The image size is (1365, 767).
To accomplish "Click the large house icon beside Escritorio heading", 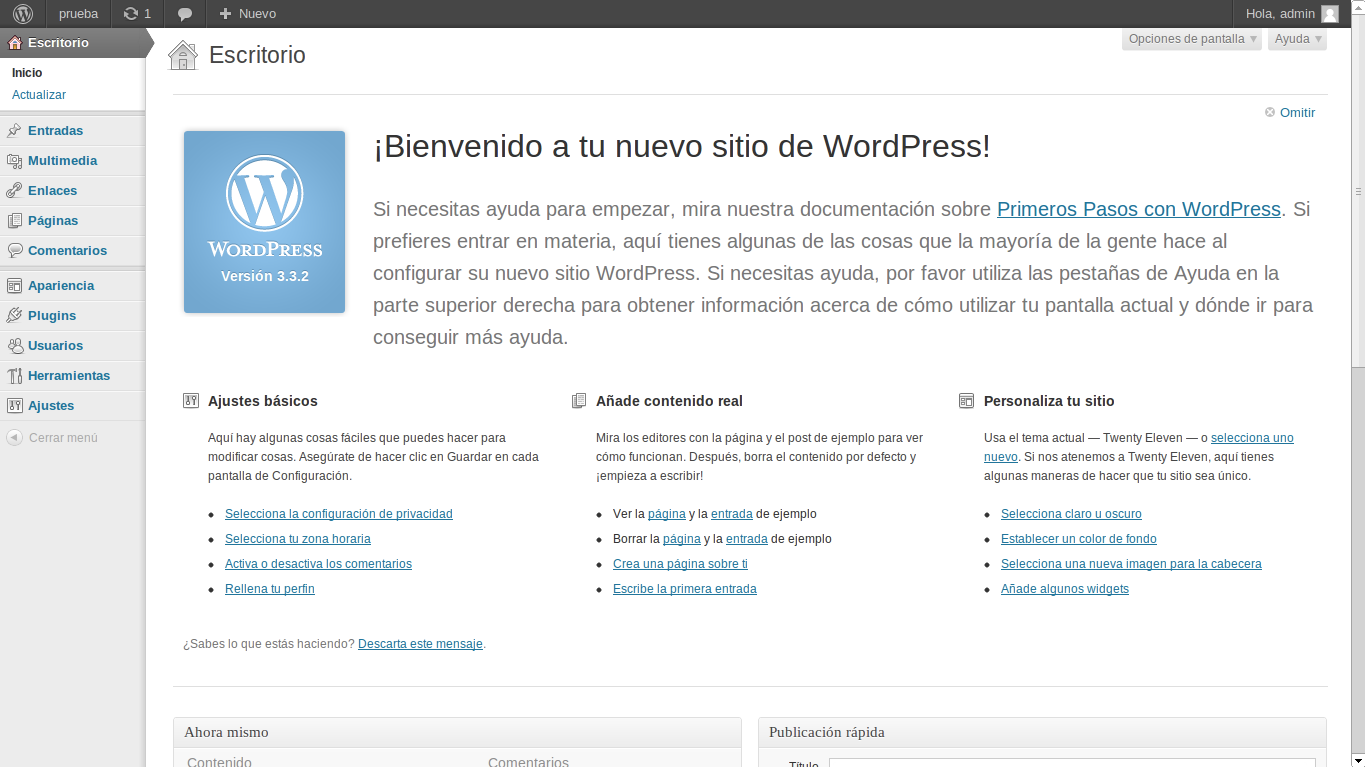I will click(183, 55).
